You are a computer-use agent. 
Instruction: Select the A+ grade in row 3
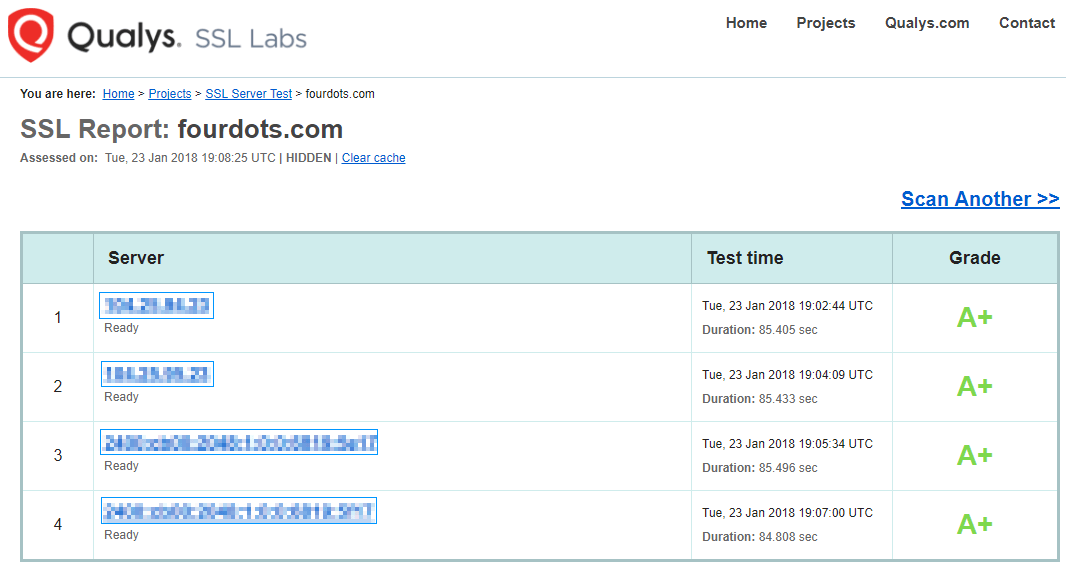974,456
